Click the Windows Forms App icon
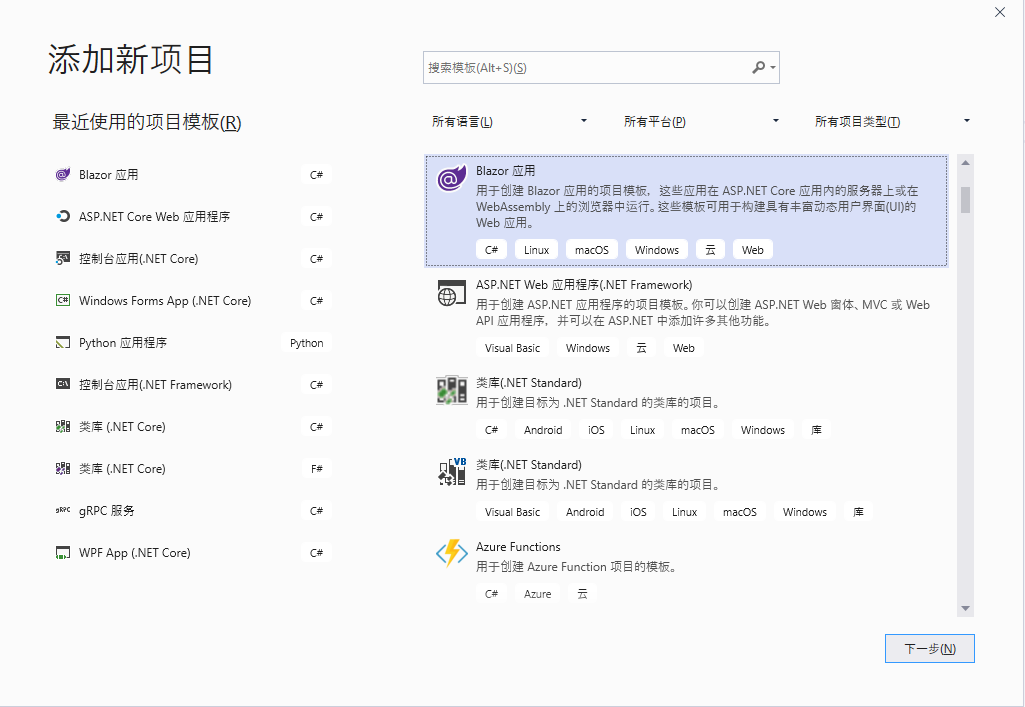This screenshot has height=707, width=1025. point(62,301)
